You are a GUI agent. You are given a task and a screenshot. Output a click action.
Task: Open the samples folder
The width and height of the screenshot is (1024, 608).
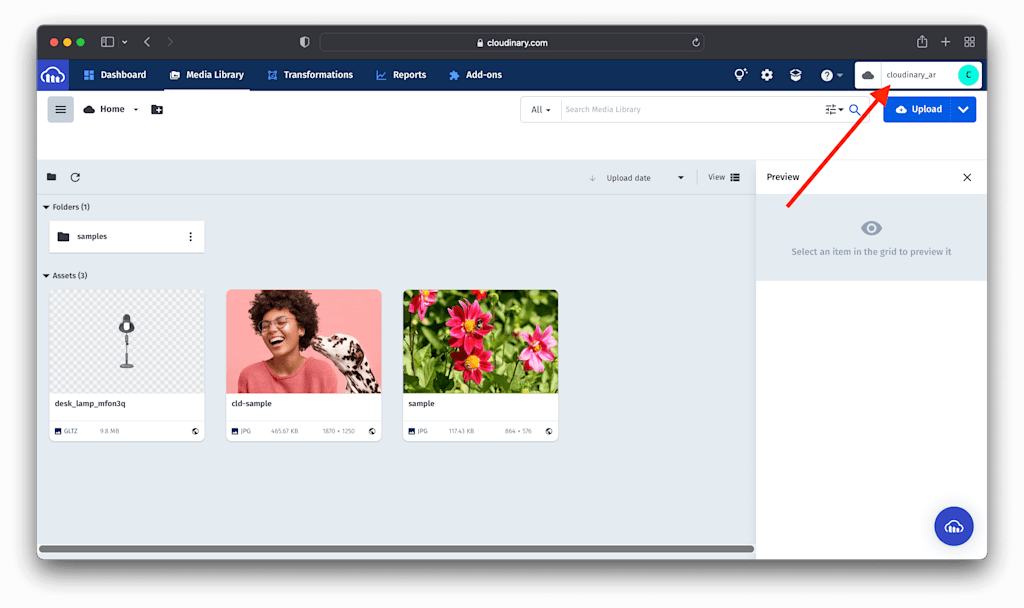tap(127, 236)
